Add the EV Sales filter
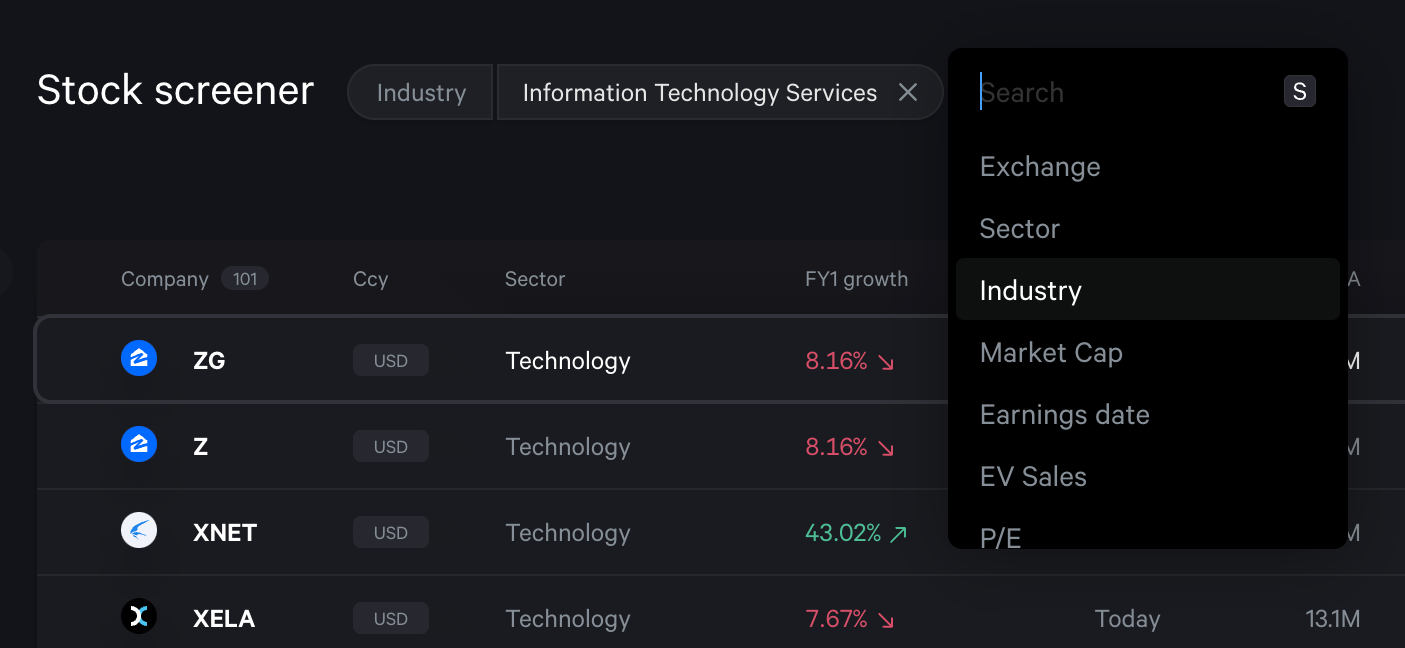Screen dimensions: 1405x648 [1033, 477]
